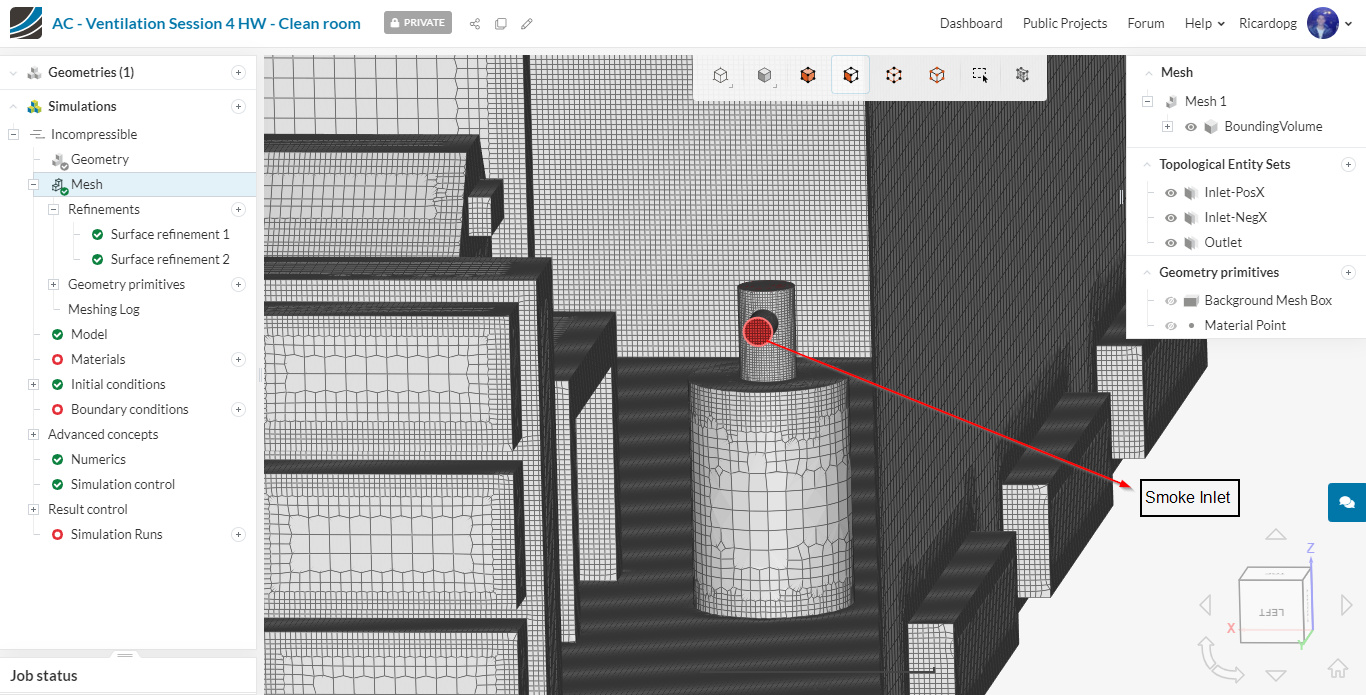Collapse the Geometries (1) section

[13, 73]
